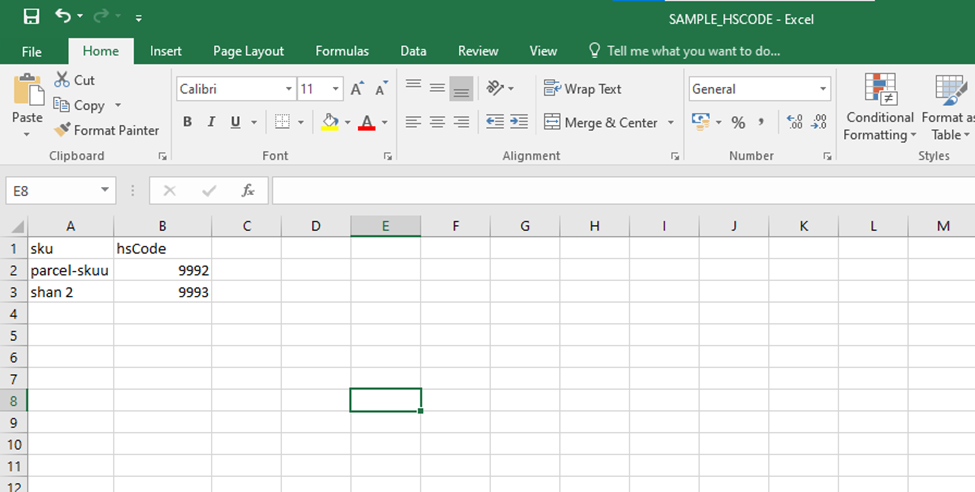Viewport: 975px width, 492px height.
Task: Click the Save icon in title bar
Action: tap(31, 17)
